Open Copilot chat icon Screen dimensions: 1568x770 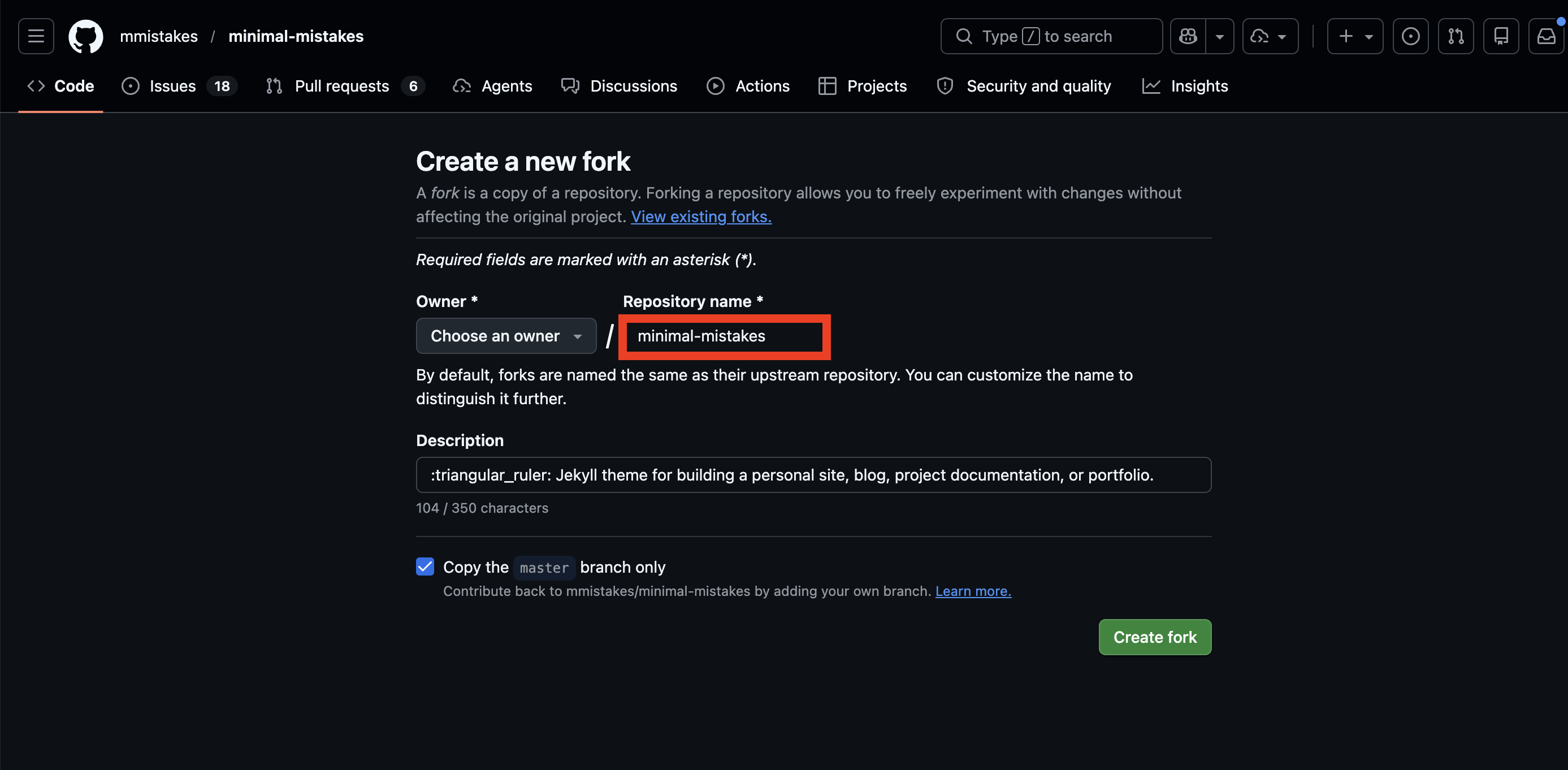click(x=1188, y=37)
